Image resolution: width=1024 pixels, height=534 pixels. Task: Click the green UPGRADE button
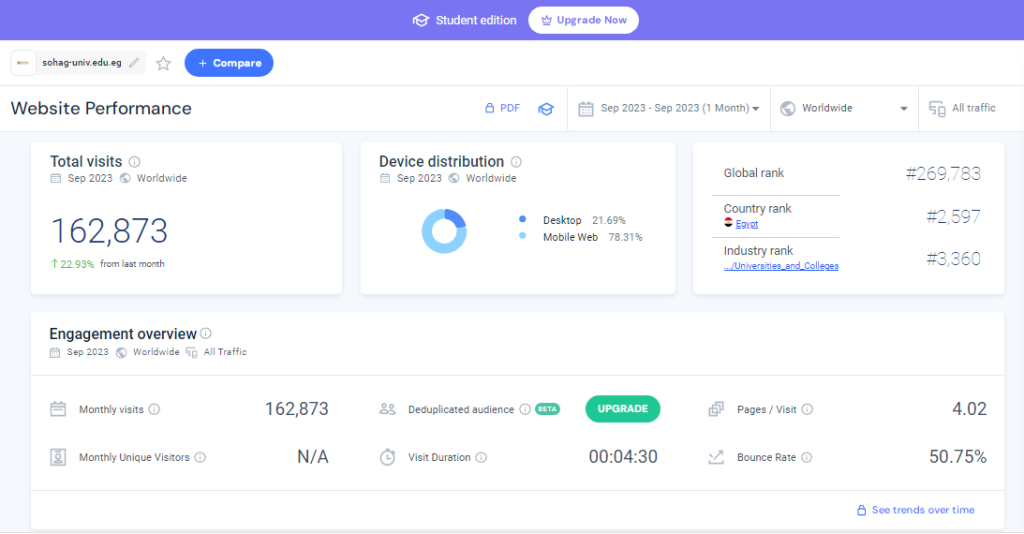click(622, 409)
